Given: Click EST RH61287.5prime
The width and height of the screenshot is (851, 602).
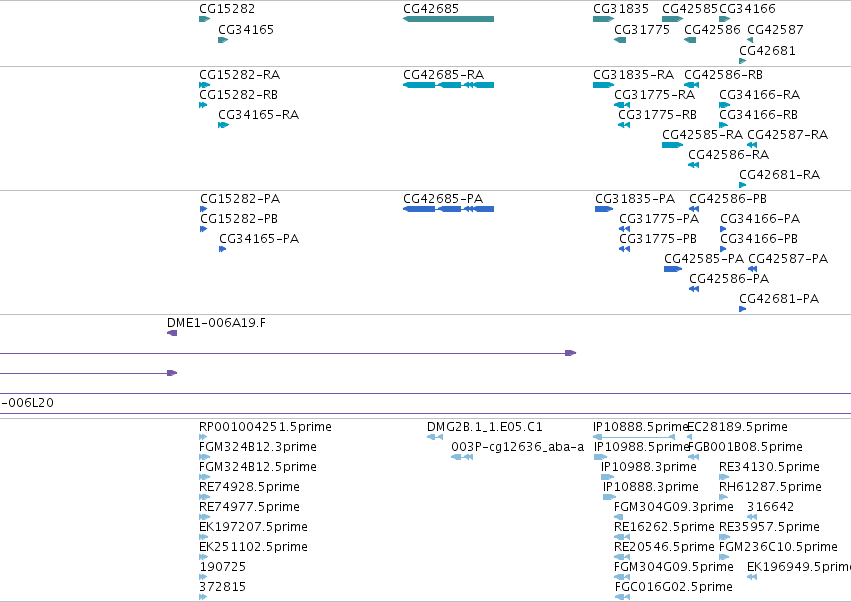Looking at the screenshot, I should (770, 487).
